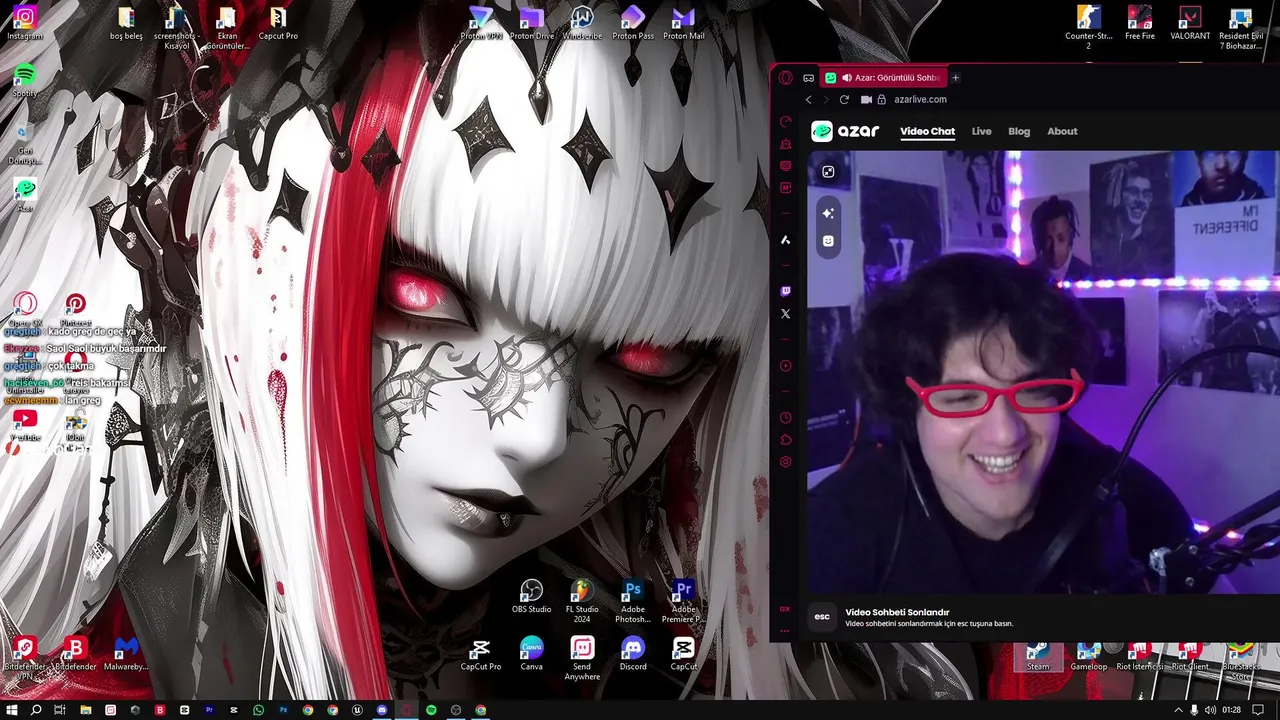Launch VALORANT desktop icon
This screenshot has width=1280, height=720.
tap(1190, 23)
